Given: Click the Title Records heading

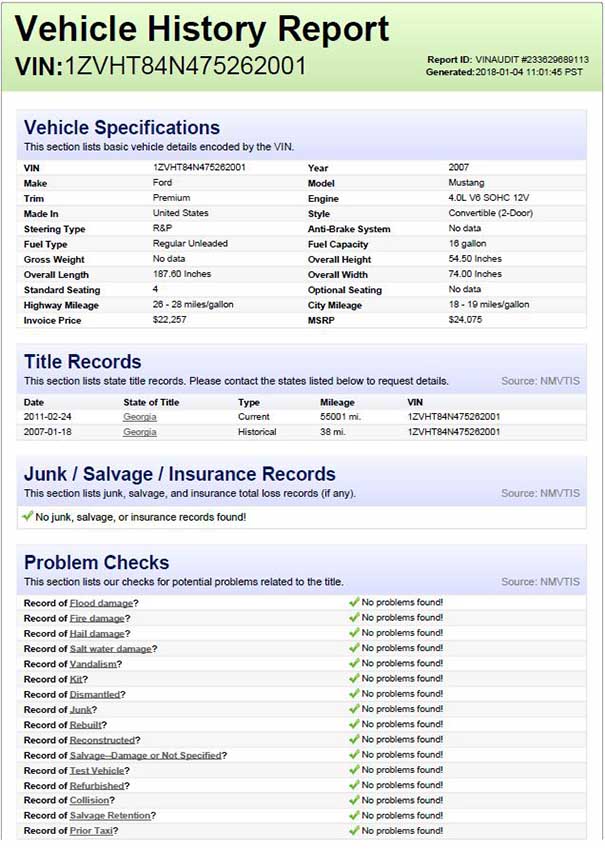Looking at the screenshot, I should coord(82,362).
